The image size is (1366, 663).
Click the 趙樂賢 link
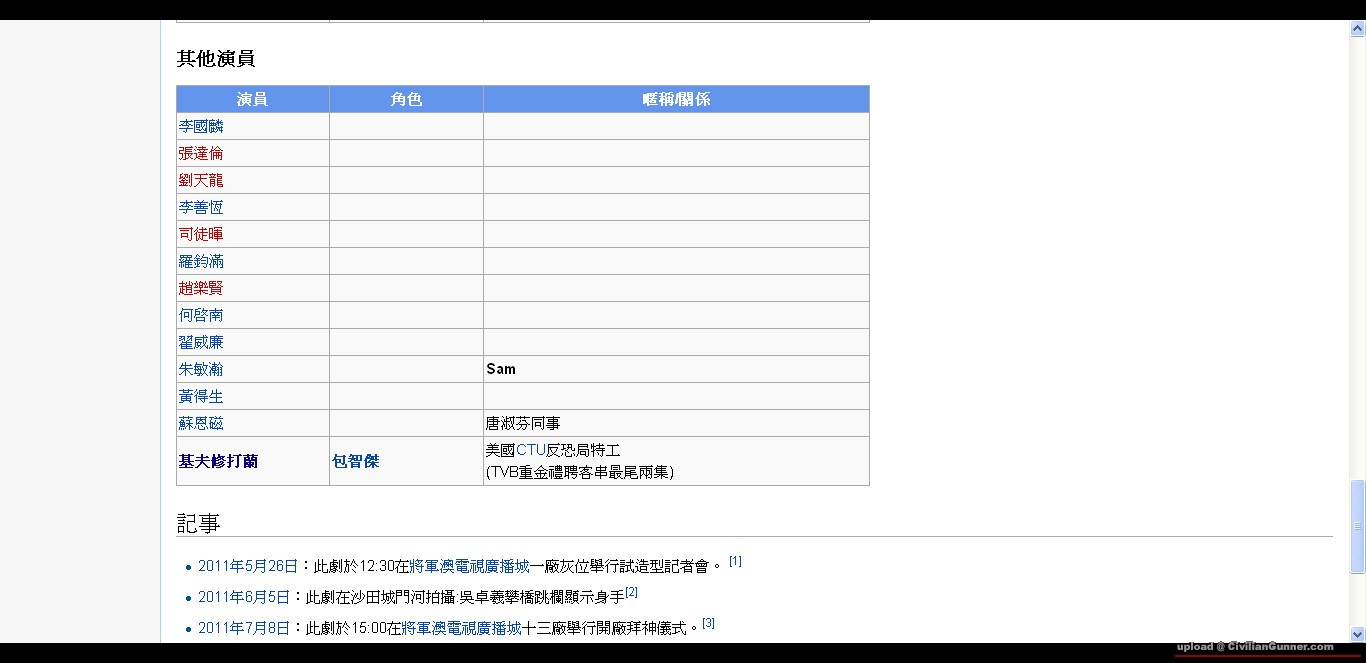(201, 288)
